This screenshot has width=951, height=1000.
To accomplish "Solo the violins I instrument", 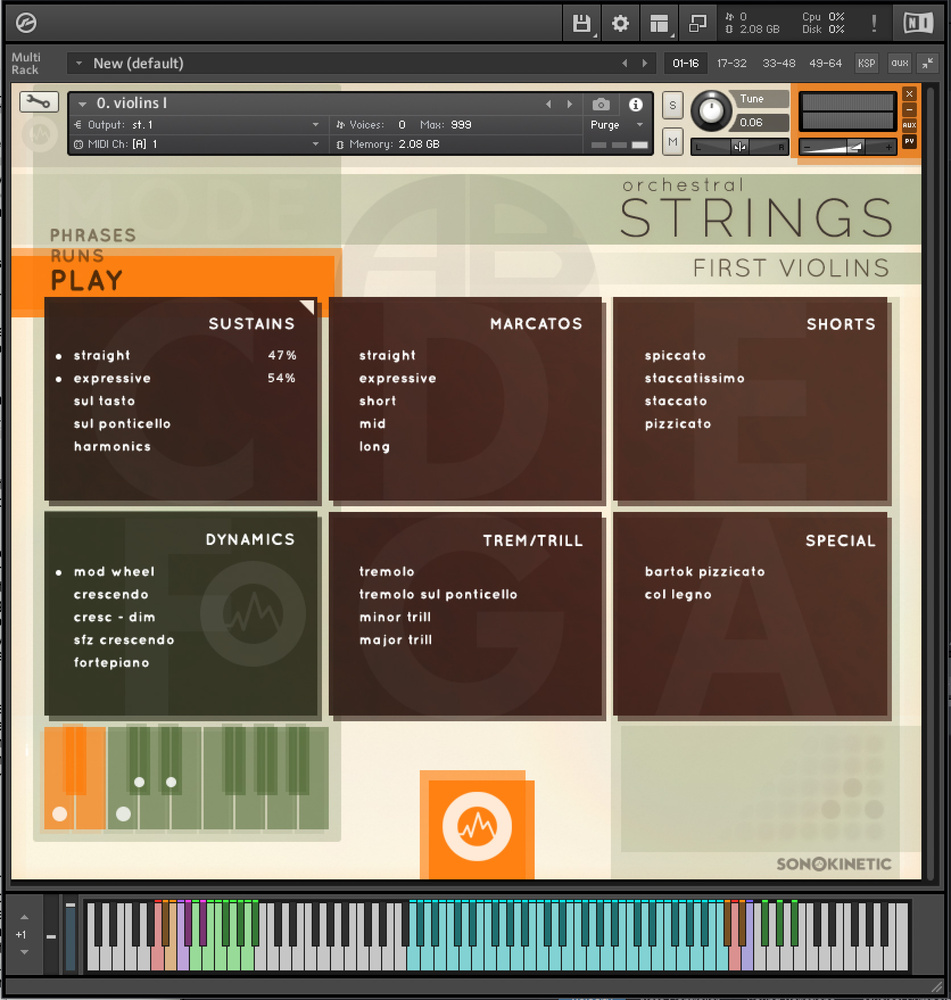I will pos(672,105).
